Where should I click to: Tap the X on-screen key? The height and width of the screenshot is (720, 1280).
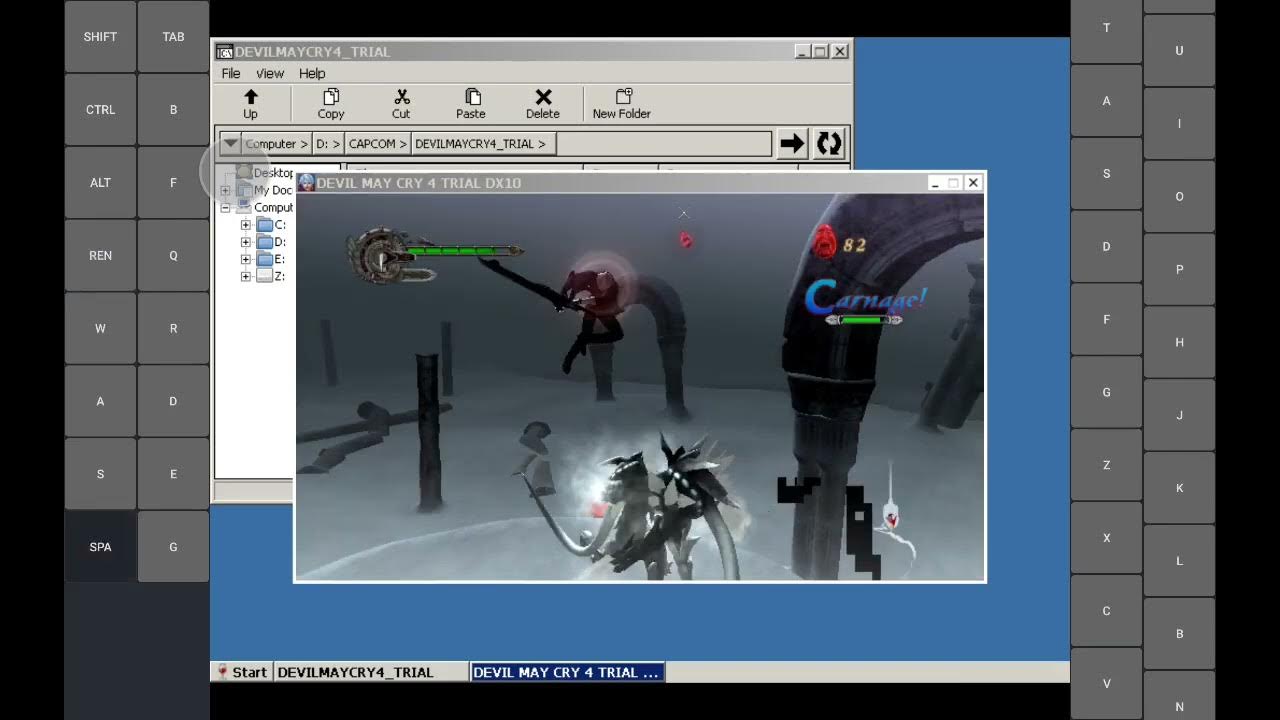pyautogui.click(x=1106, y=539)
